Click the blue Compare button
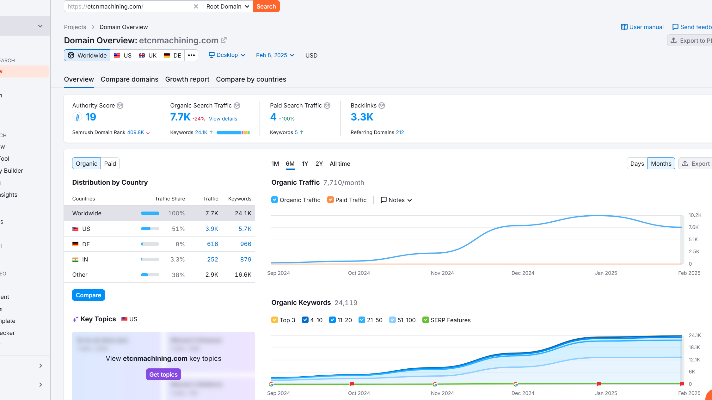 [89, 295]
